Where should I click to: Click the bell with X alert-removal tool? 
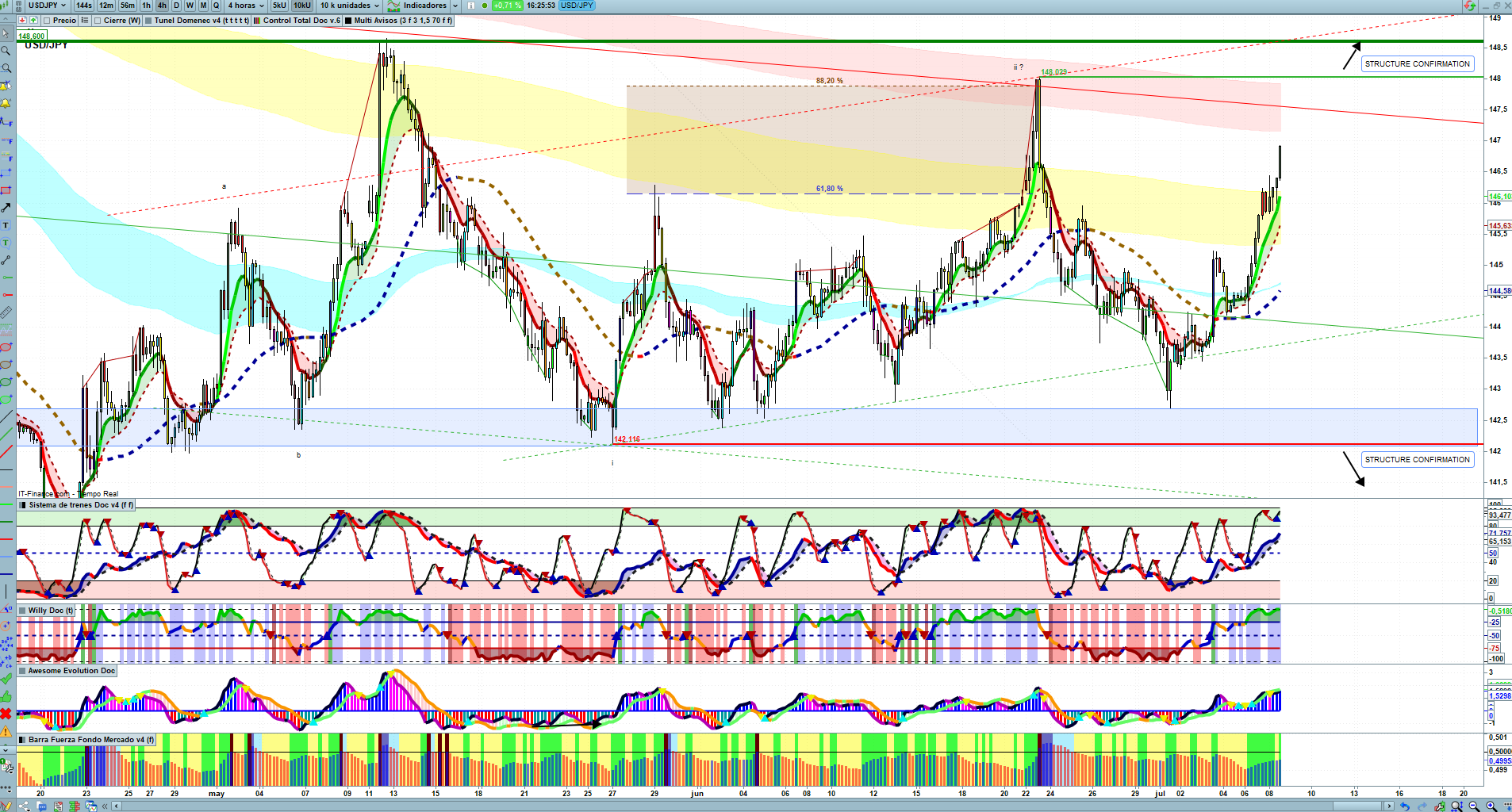6,86
